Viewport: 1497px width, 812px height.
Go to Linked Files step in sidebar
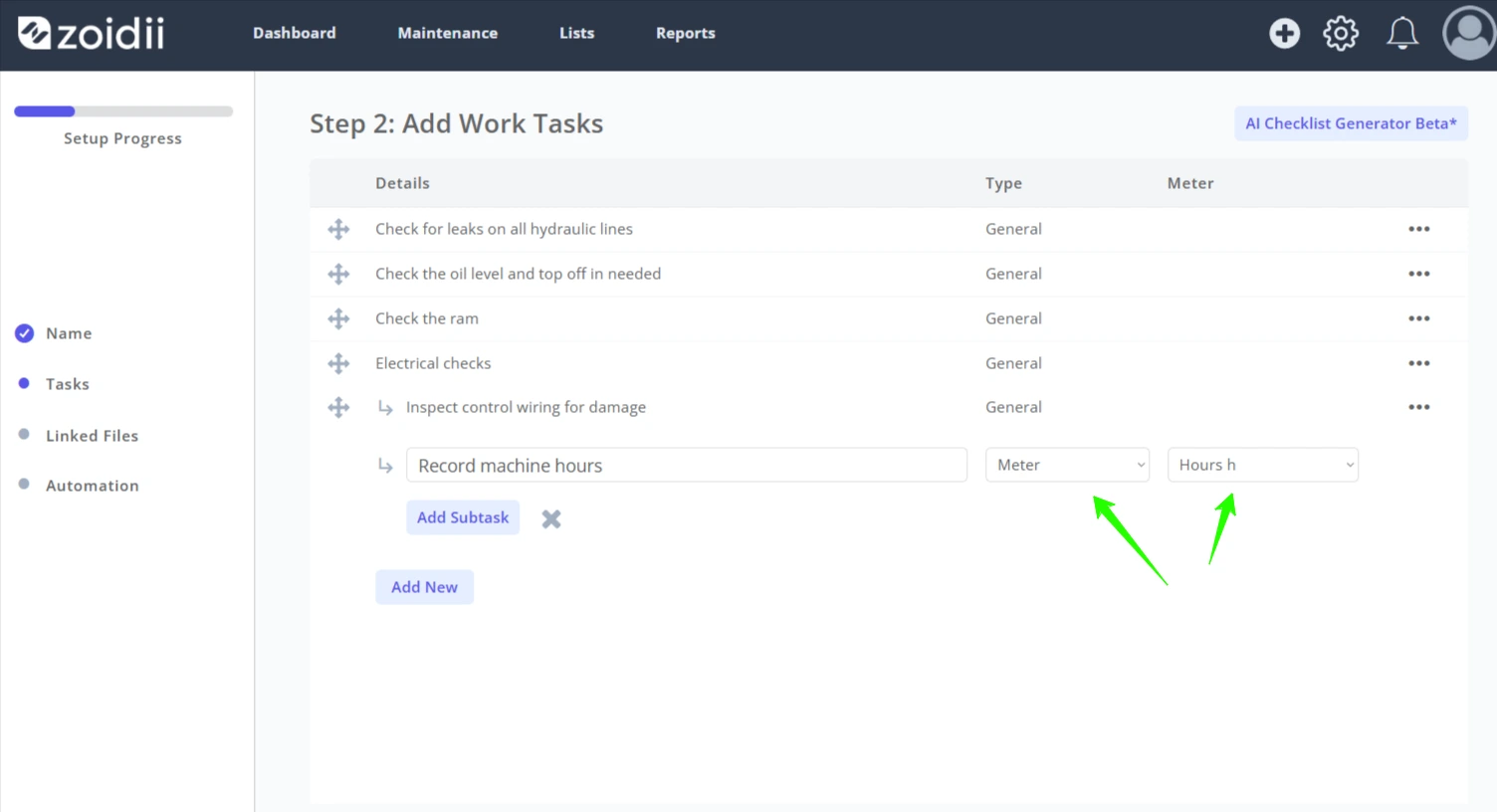point(92,436)
